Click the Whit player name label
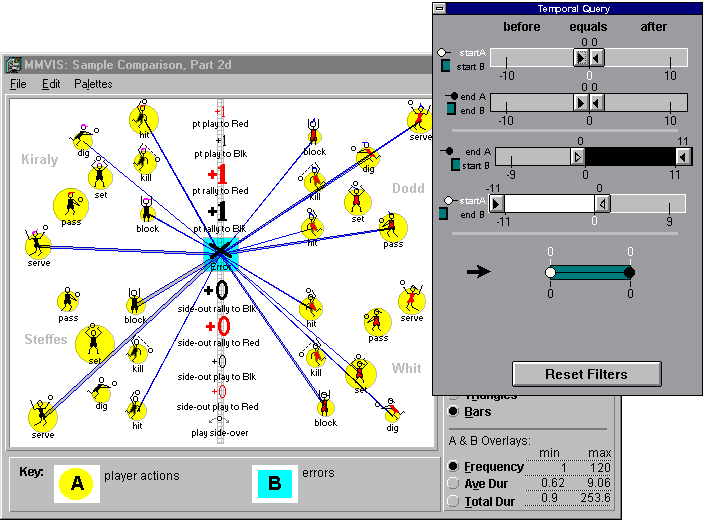The image size is (703, 520). click(406, 368)
